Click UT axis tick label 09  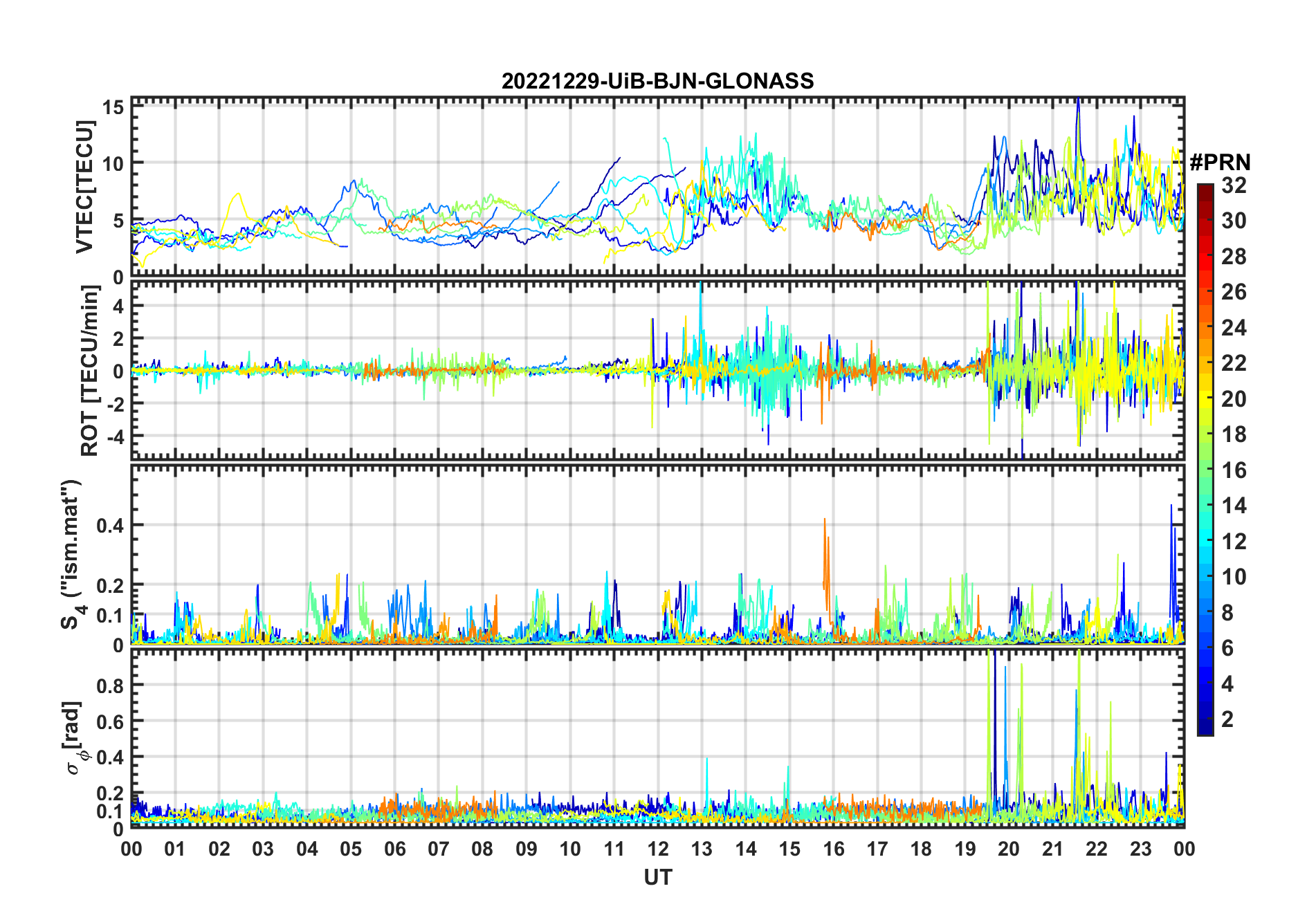tap(527, 849)
